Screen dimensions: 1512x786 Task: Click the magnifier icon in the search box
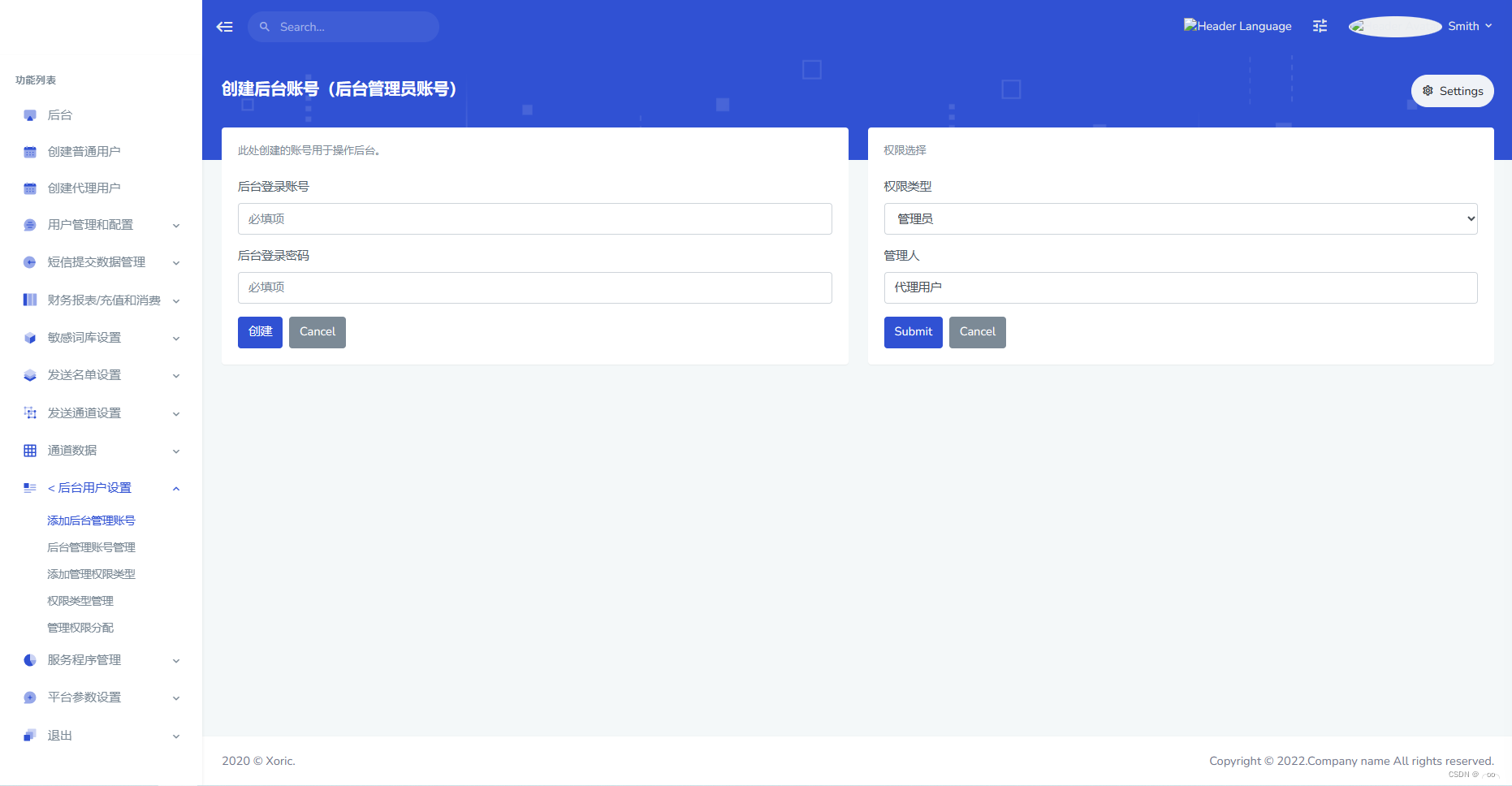[x=265, y=27]
